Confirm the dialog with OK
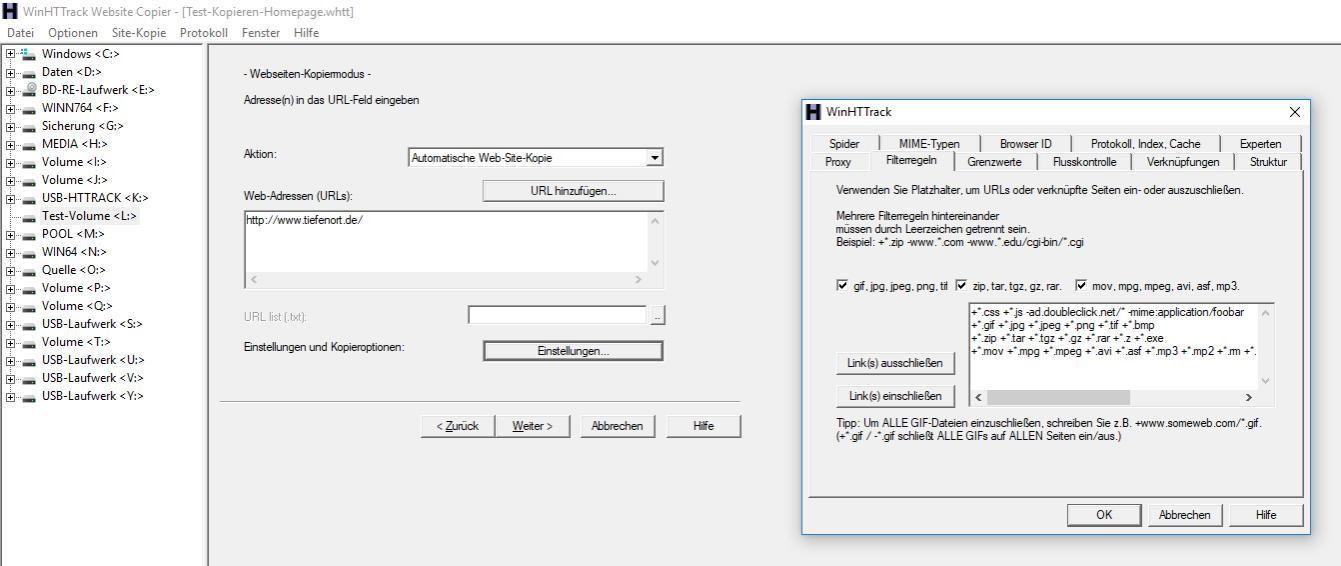 pyautogui.click(x=1104, y=515)
